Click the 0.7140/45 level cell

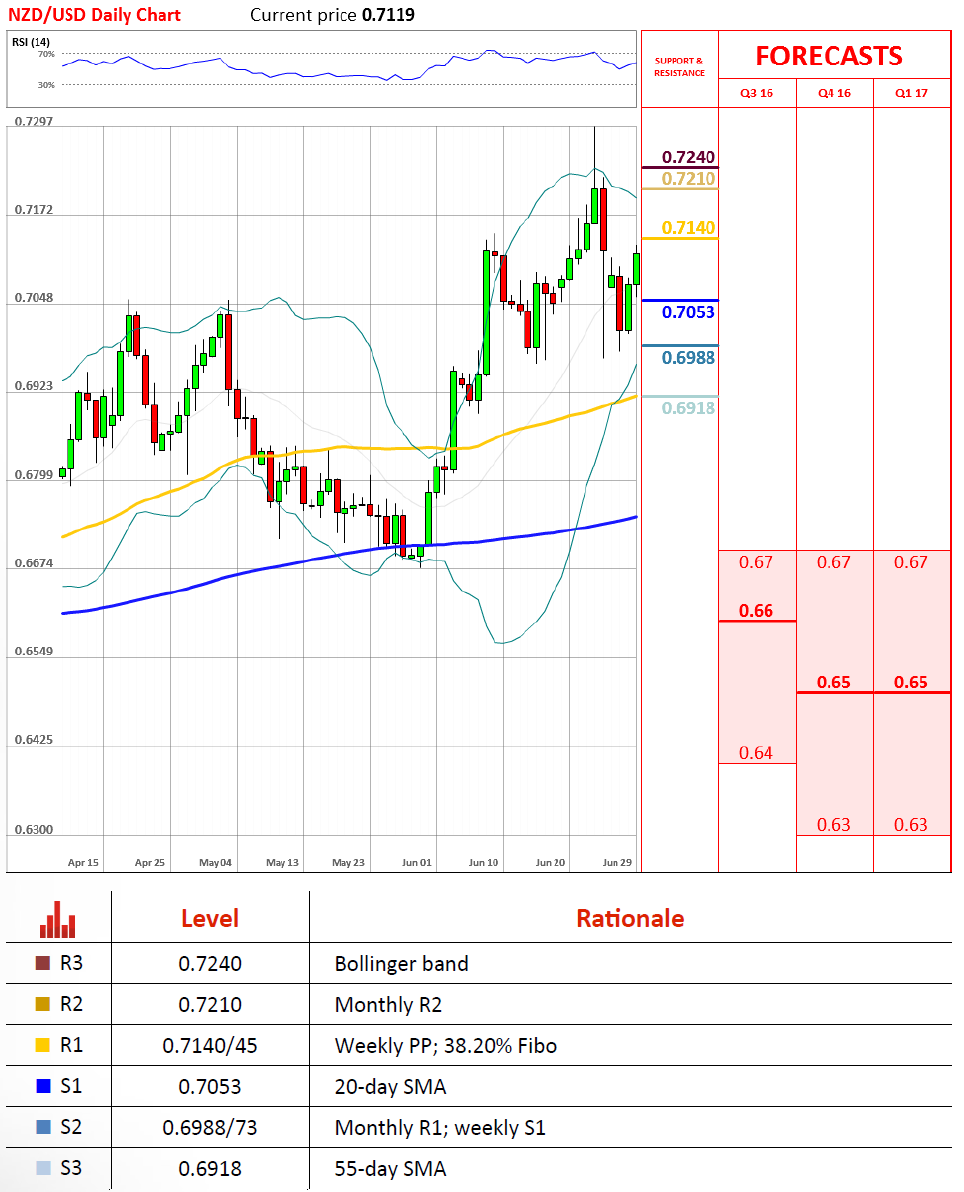tap(210, 1046)
